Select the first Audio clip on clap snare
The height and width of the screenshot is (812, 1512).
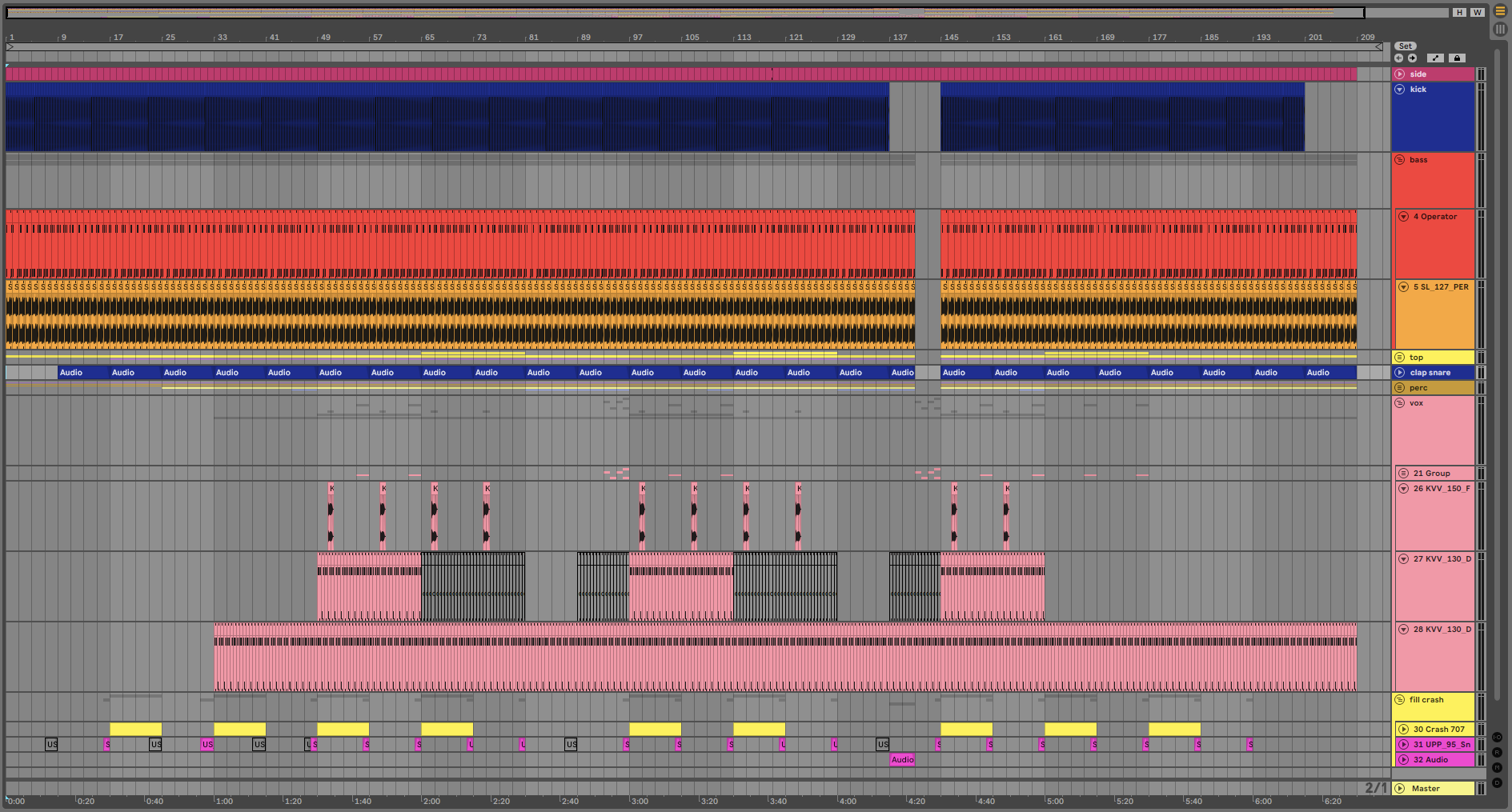[x=83, y=373]
